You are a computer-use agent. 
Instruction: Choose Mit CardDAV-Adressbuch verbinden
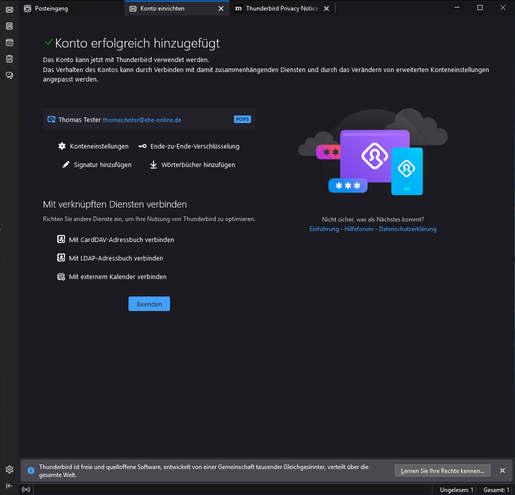tap(121, 240)
